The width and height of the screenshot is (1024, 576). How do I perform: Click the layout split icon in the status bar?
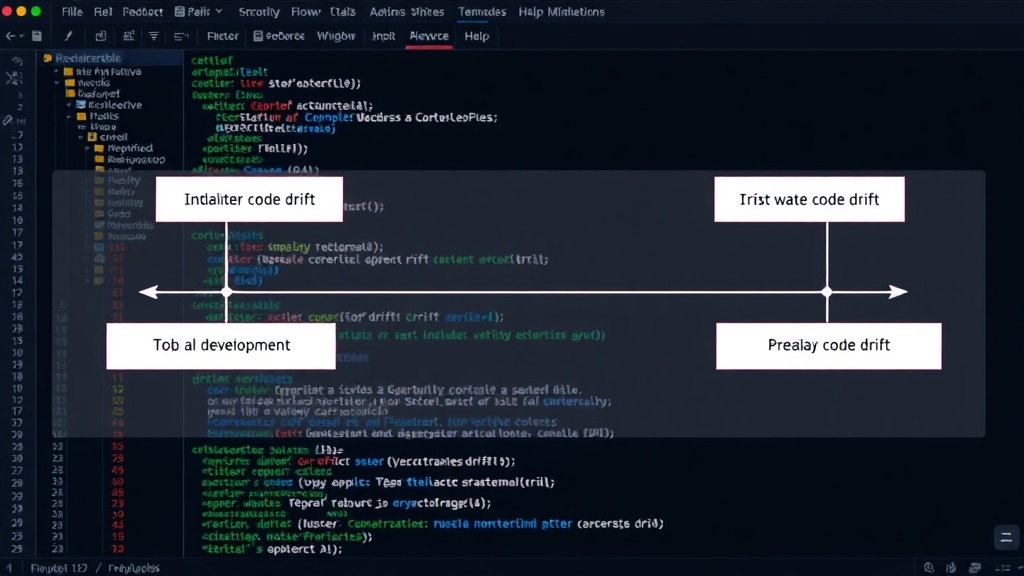(x=1002, y=568)
